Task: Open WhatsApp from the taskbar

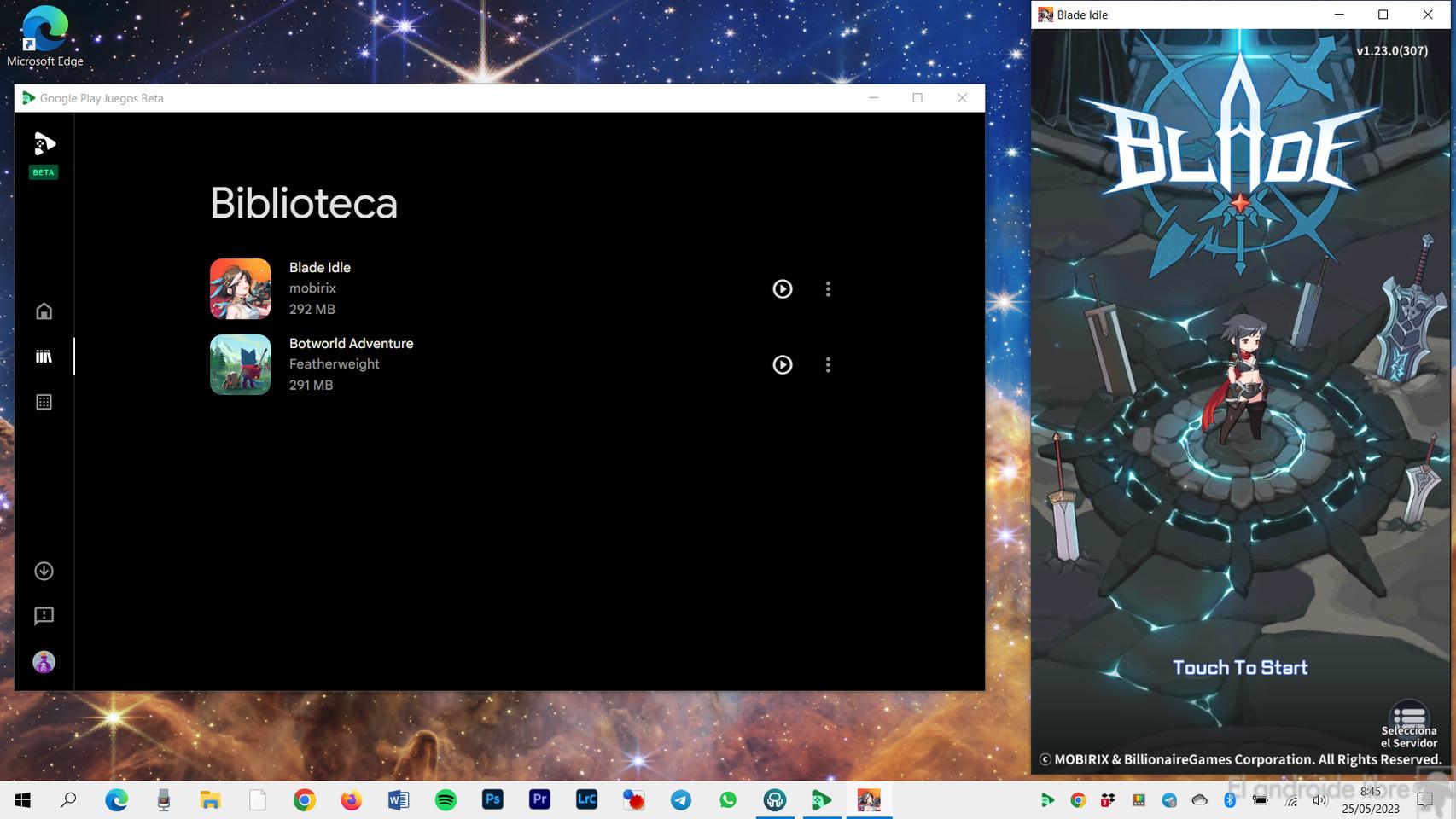Action: 728,800
